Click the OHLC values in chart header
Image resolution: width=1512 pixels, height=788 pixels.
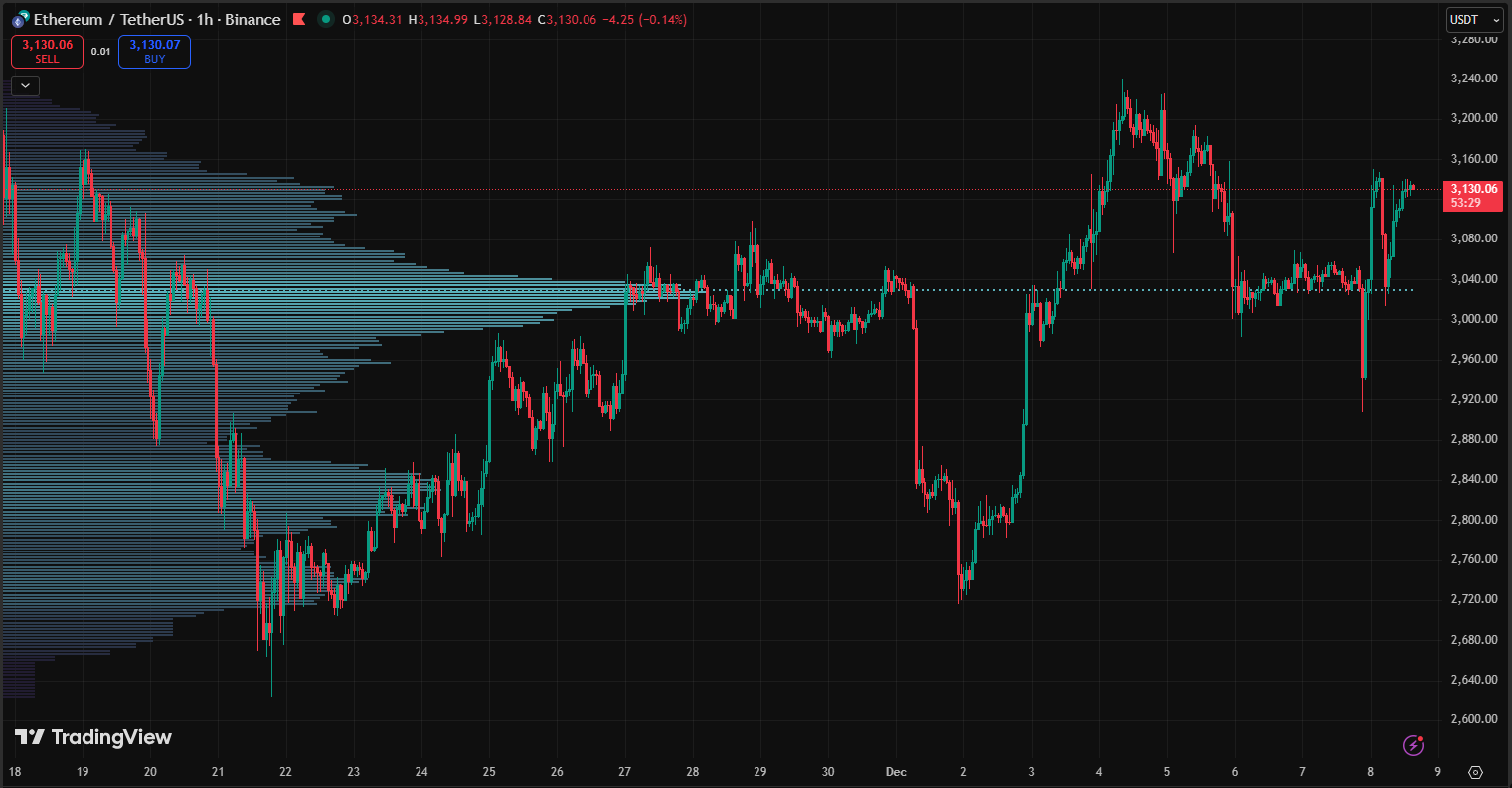(x=513, y=20)
